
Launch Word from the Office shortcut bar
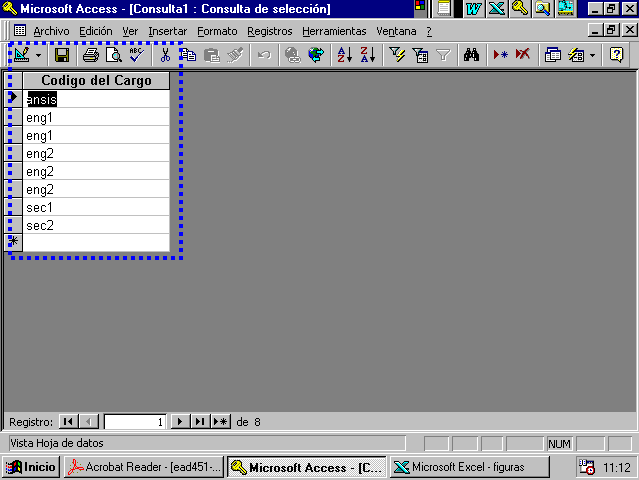[474, 9]
